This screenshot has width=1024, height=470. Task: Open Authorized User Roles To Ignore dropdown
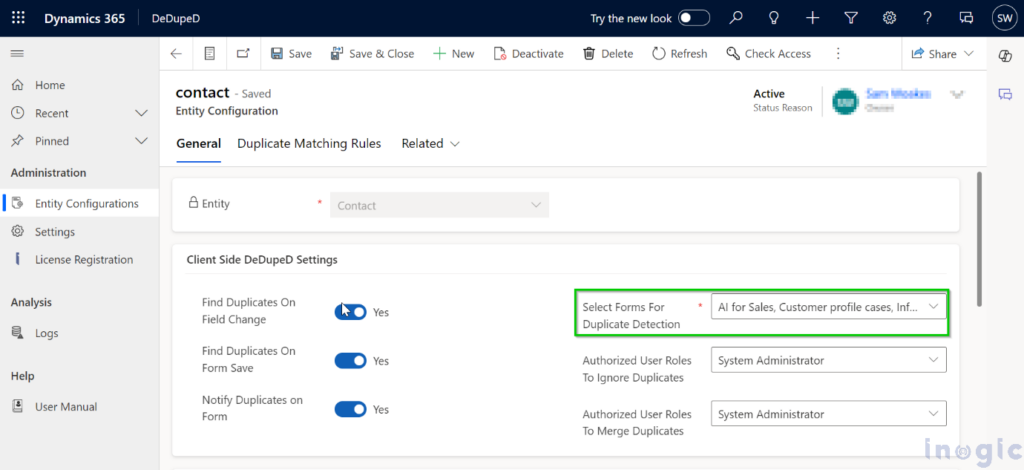tap(828, 360)
